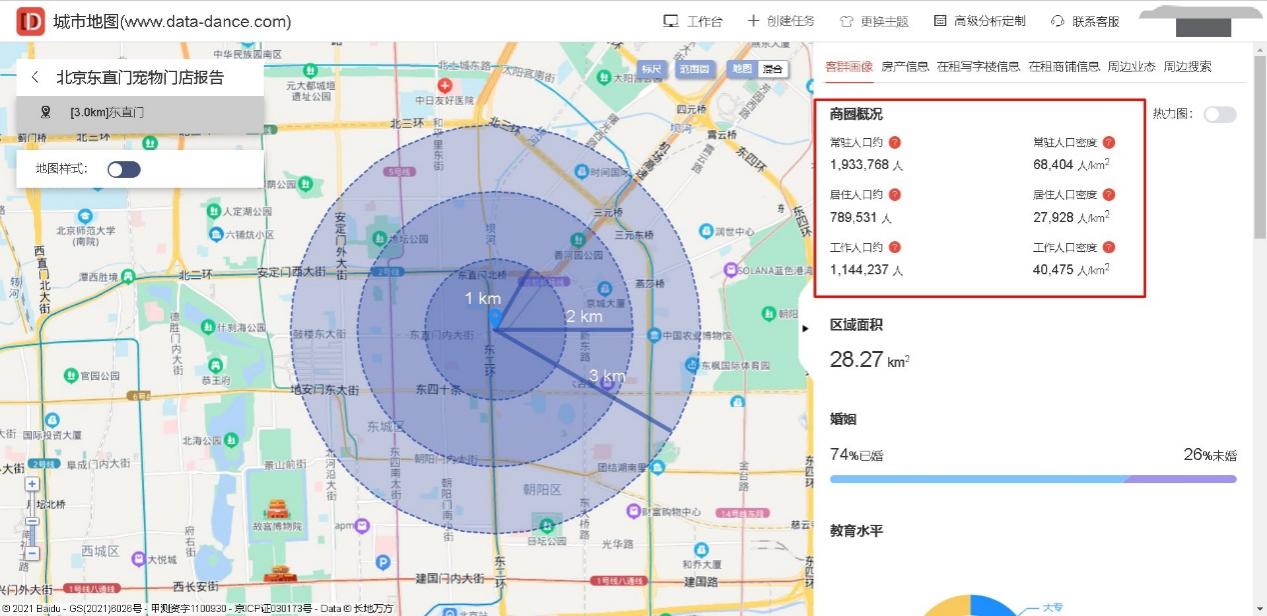The image size is (1267, 616).
Task: Enable the 热力图 heatmap switch
Action: pyautogui.click(x=1220, y=114)
